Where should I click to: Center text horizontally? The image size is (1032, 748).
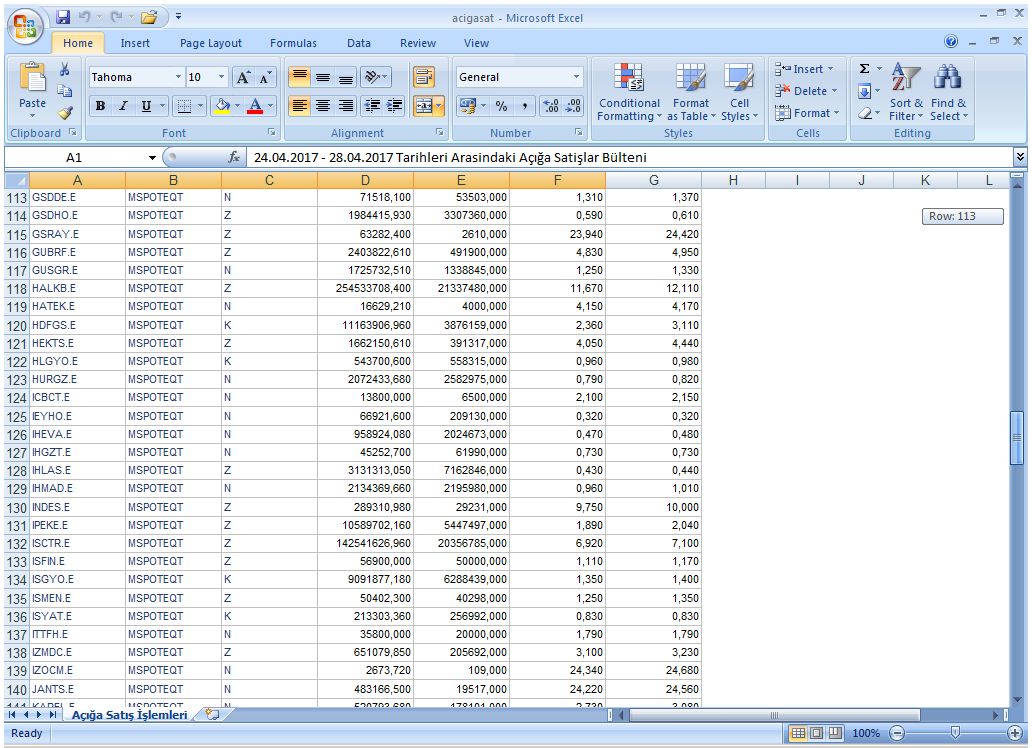(322, 106)
